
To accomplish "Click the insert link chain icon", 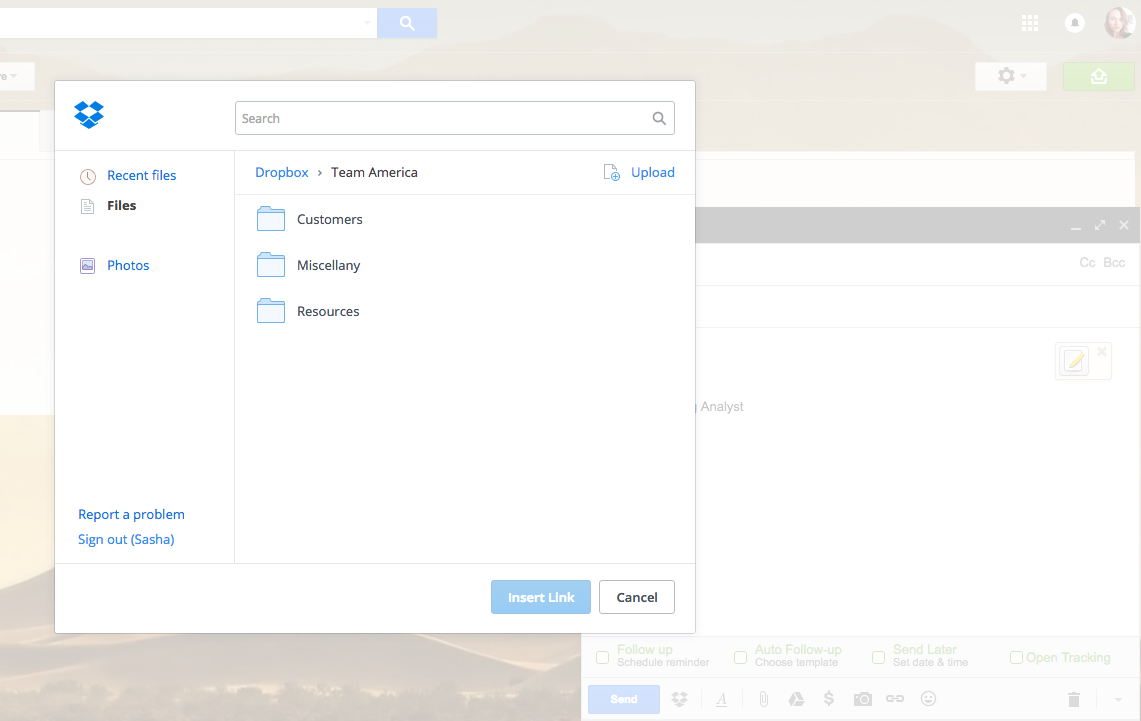I will (x=894, y=698).
